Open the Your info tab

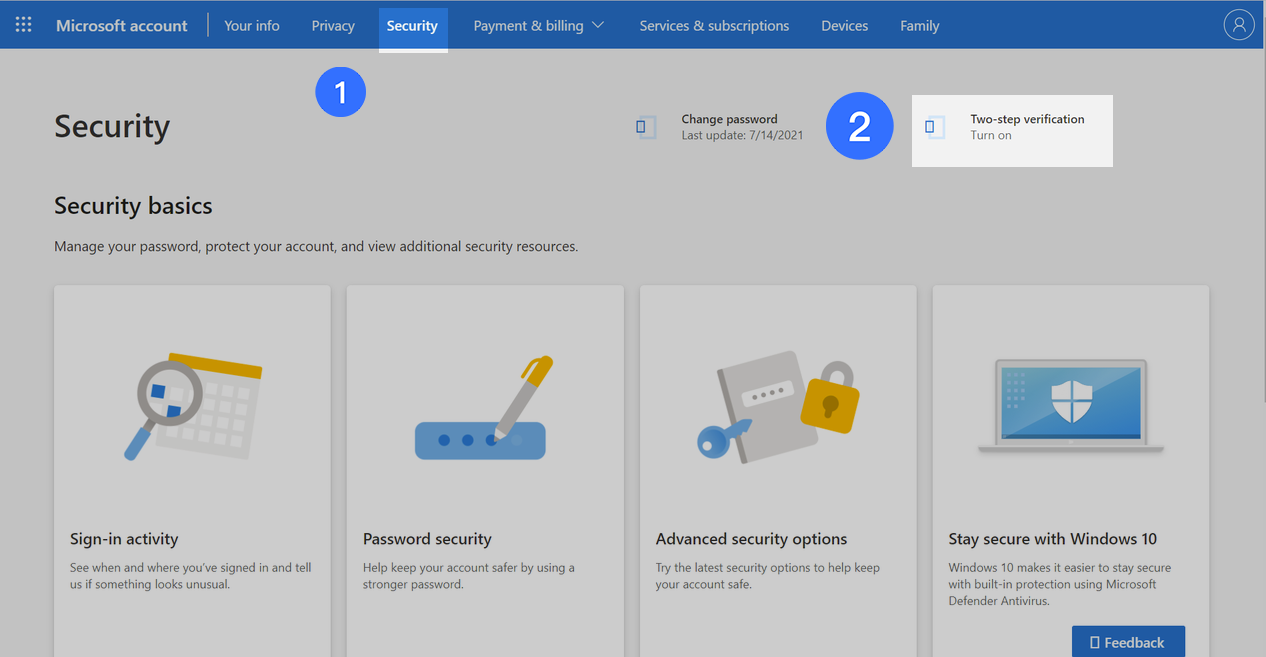[x=252, y=25]
